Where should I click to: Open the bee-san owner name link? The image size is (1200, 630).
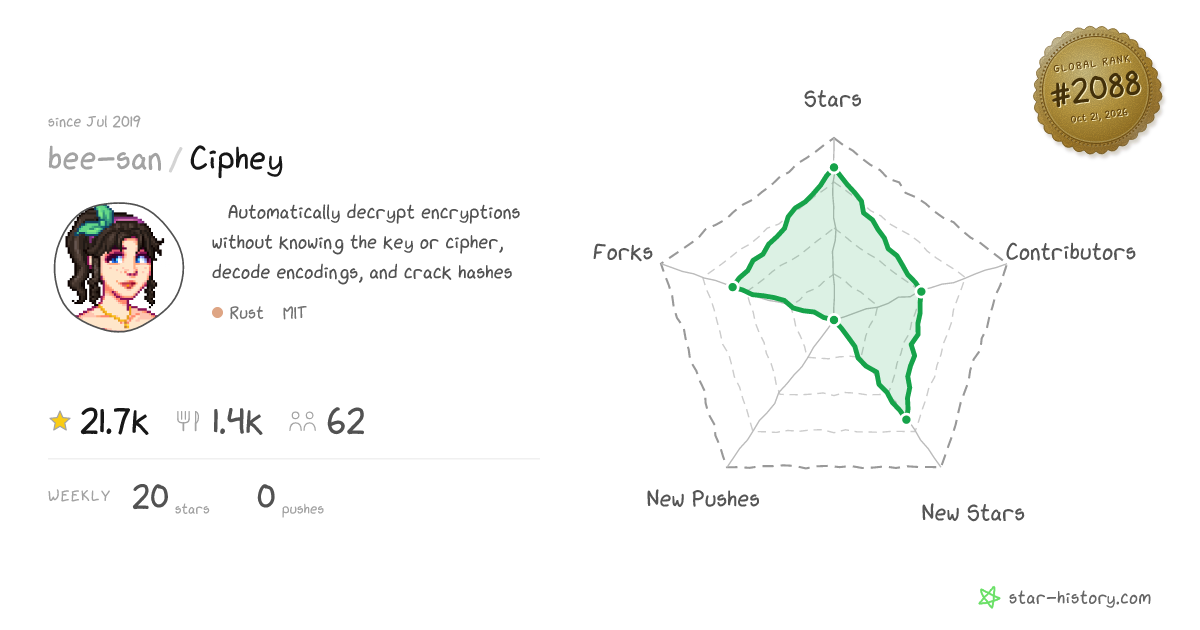(x=105, y=159)
